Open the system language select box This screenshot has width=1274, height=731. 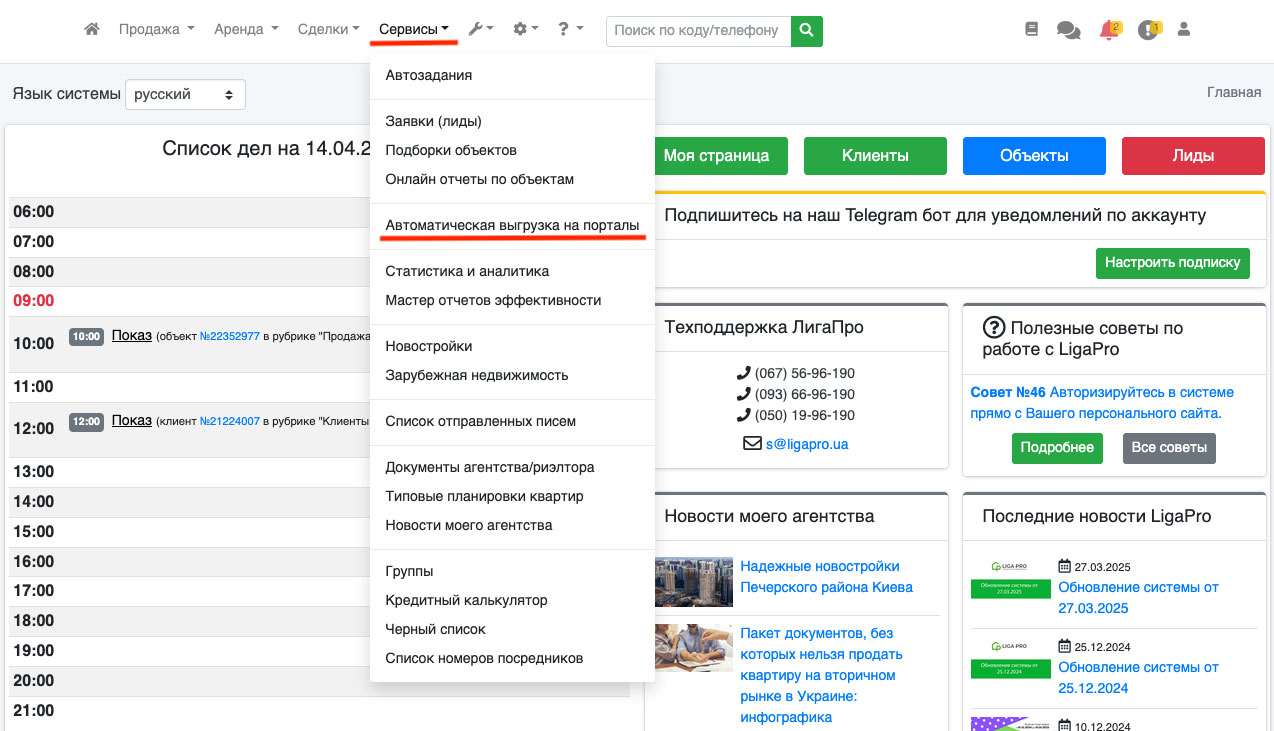click(x=185, y=94)
